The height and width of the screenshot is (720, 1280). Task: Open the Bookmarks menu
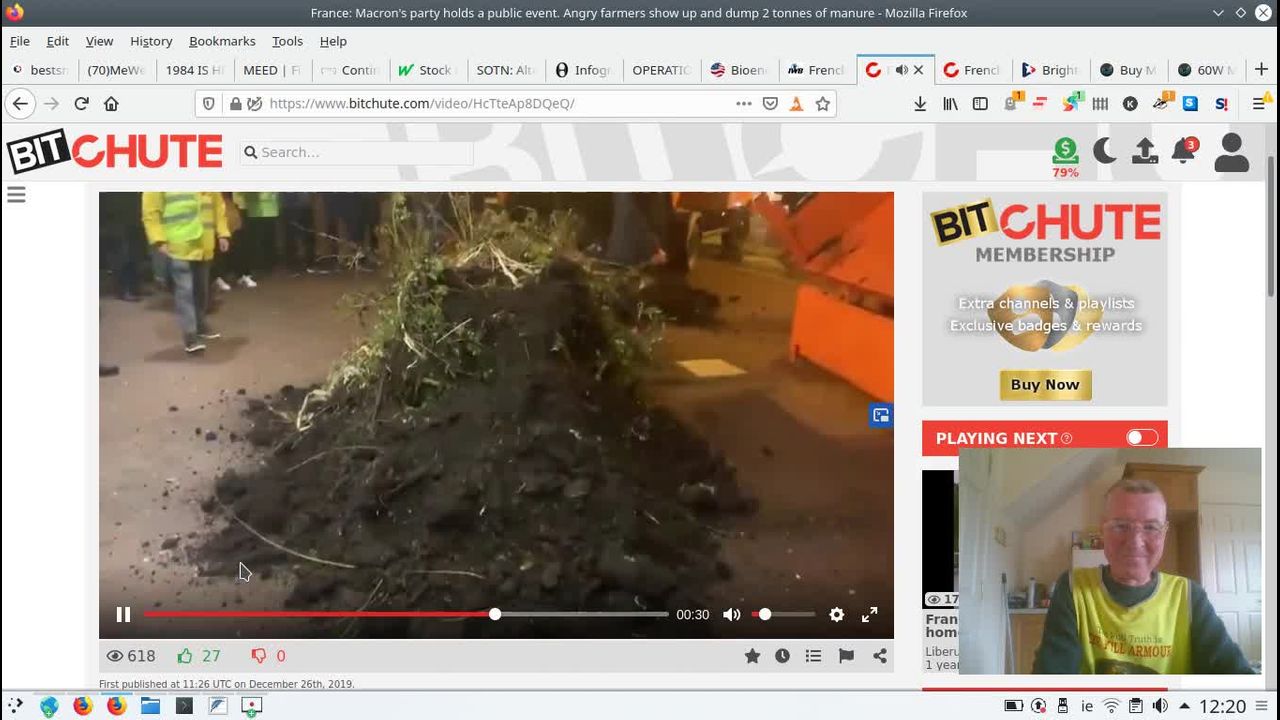point(222,41)
